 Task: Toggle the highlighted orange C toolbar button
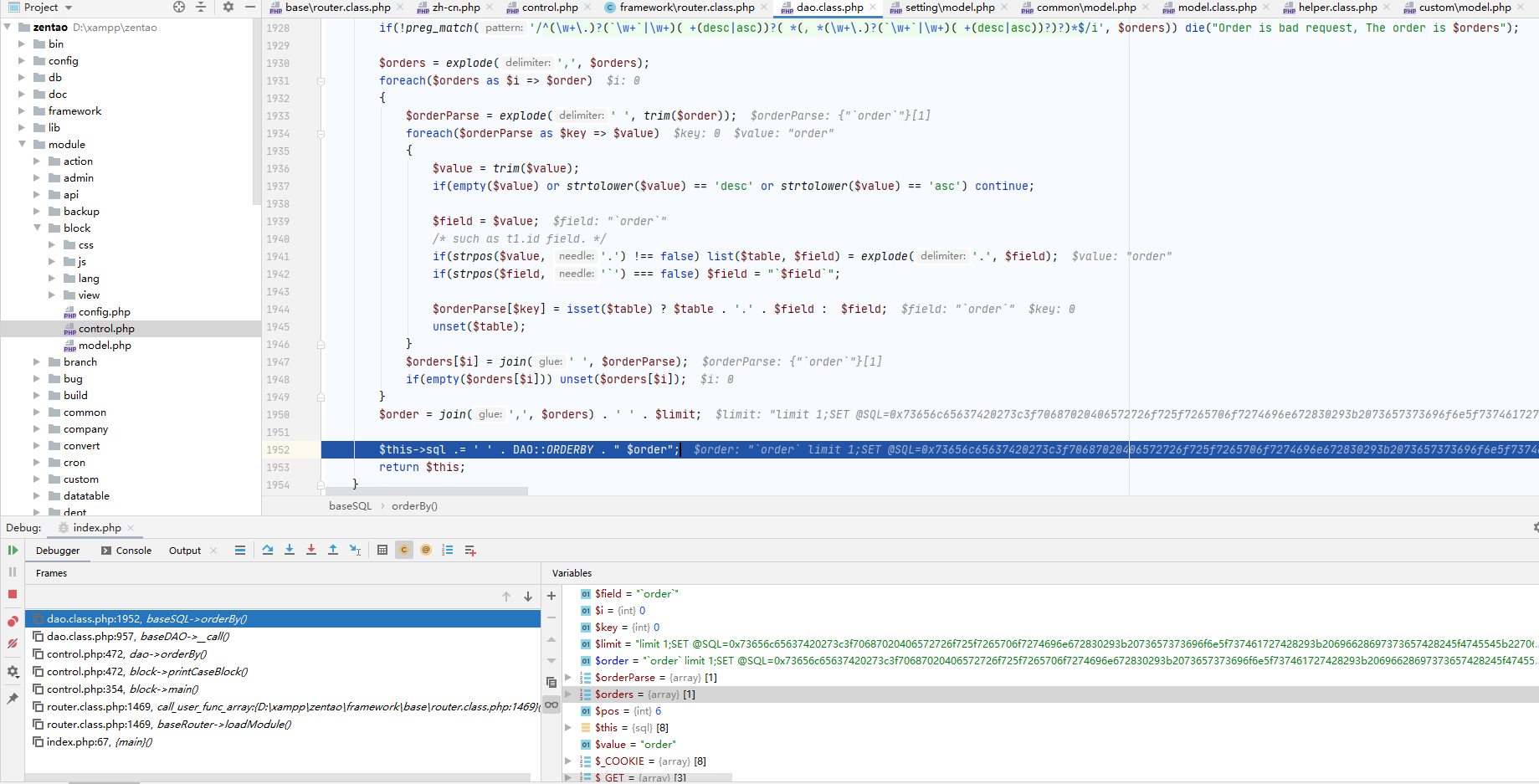(404, 550)
